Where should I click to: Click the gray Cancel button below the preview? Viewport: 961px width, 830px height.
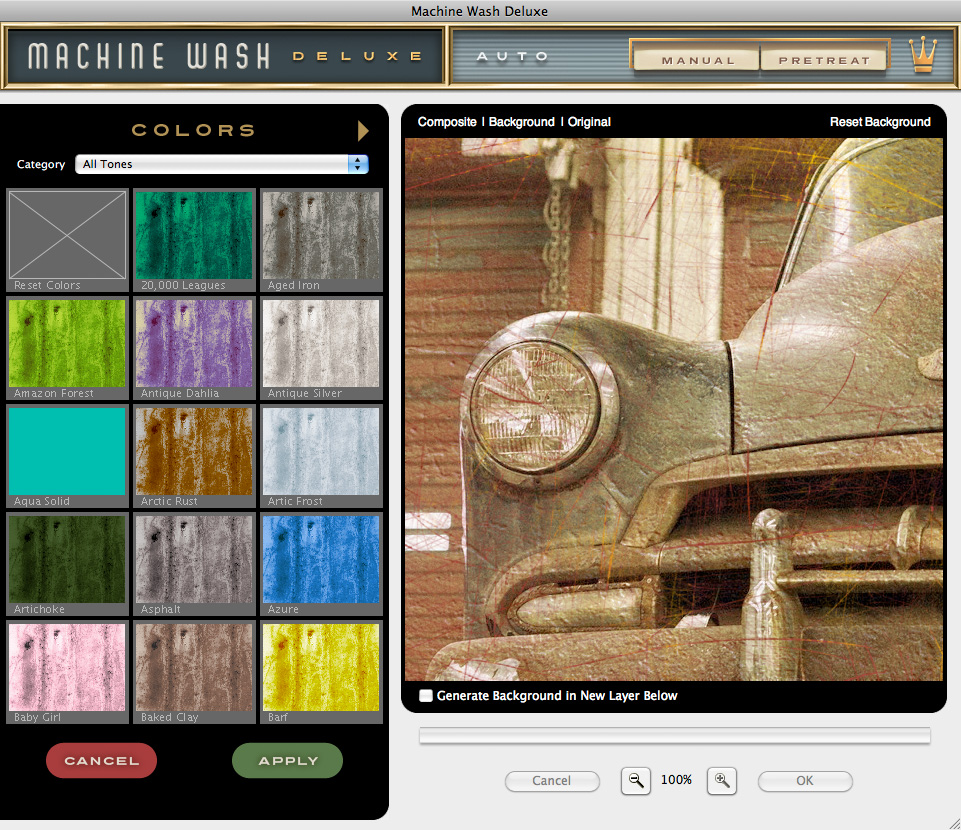[552, 780]
